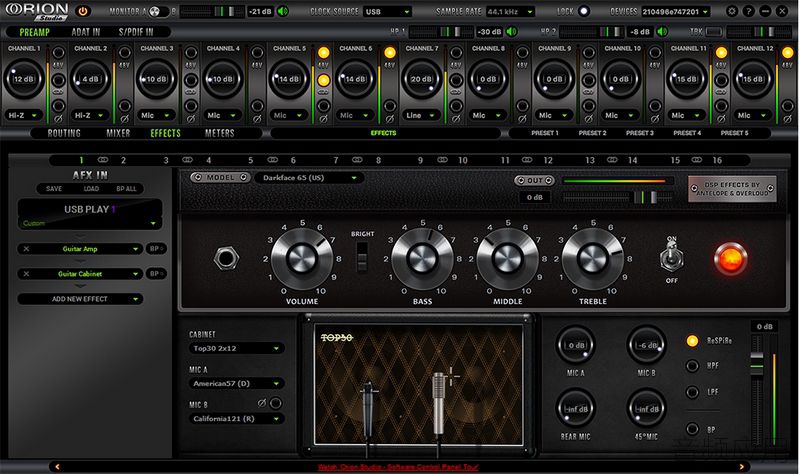This screenshot has height=474, width=800.
Task: Open the Sample Rate 44.1 kHz dropdown
Action: point(510,11)
